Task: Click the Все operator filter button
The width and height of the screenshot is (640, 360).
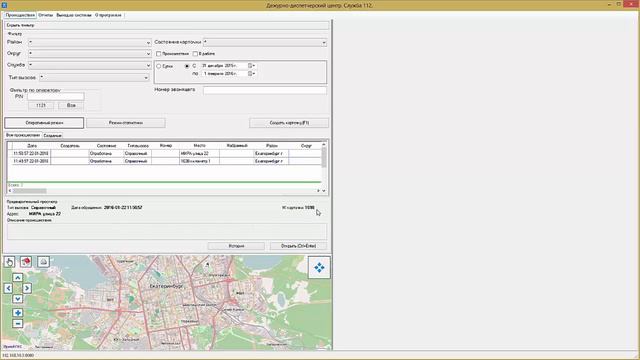Action: click(x=71, y=105)
